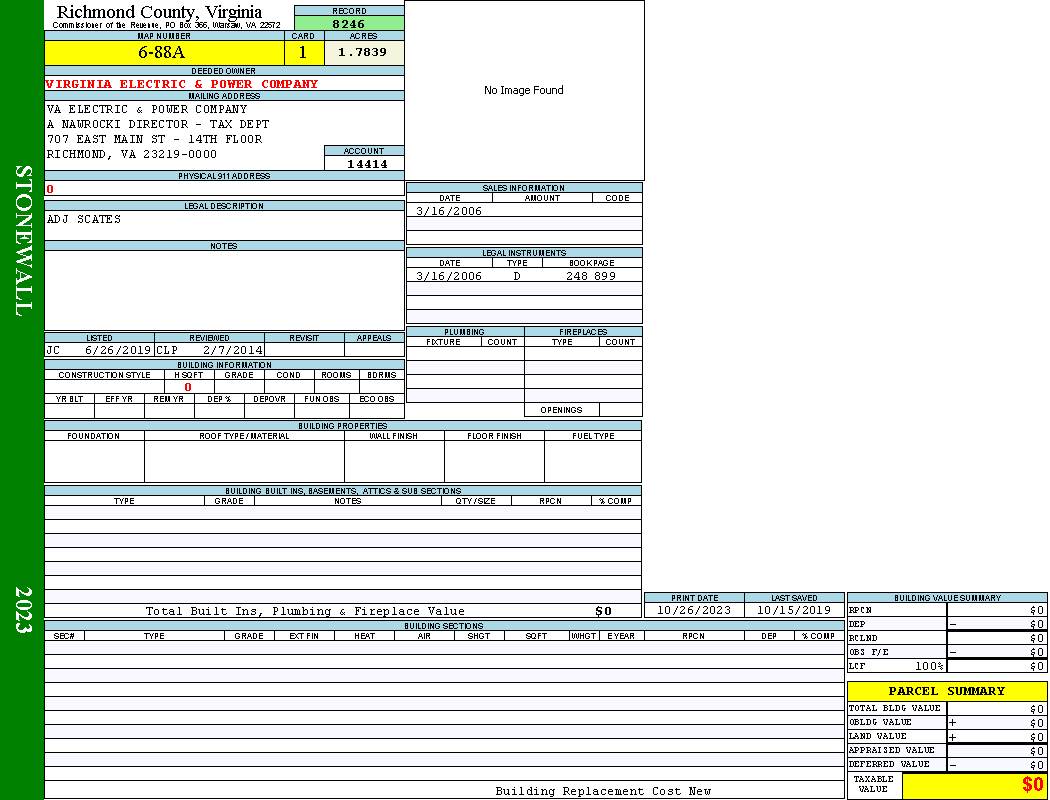Image resolution: width=1050 pixels, height=800 pixels.
Task: Click the acres value 1.7839
Action: click(363, 52)
